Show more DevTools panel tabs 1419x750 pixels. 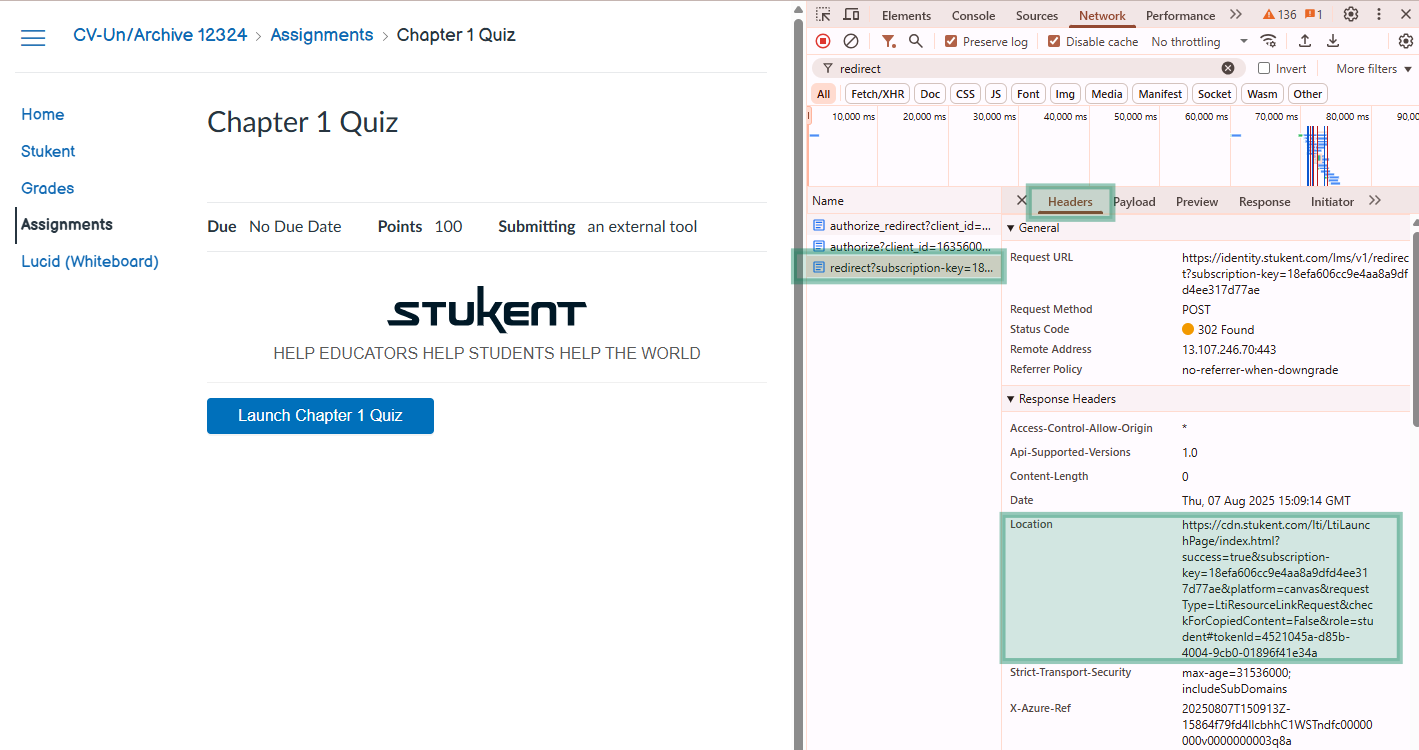[x=1236, y=15]
